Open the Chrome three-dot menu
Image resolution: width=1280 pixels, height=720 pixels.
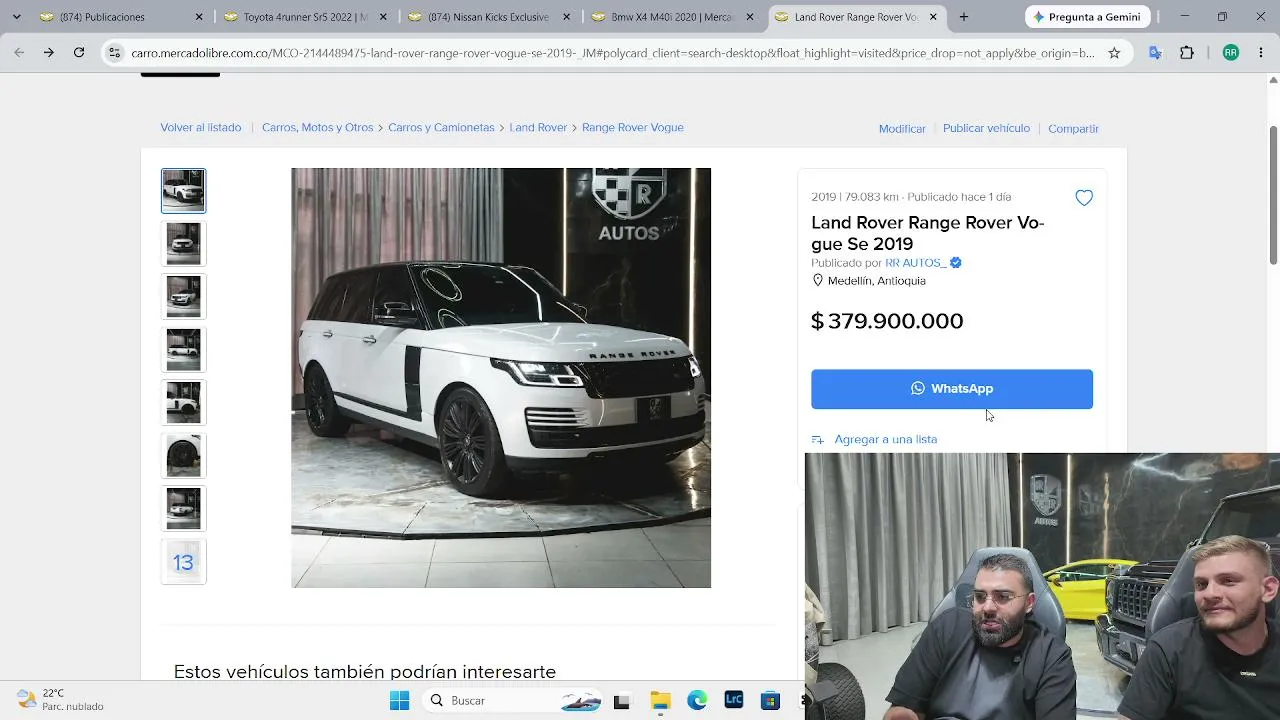pos(1260,53)
